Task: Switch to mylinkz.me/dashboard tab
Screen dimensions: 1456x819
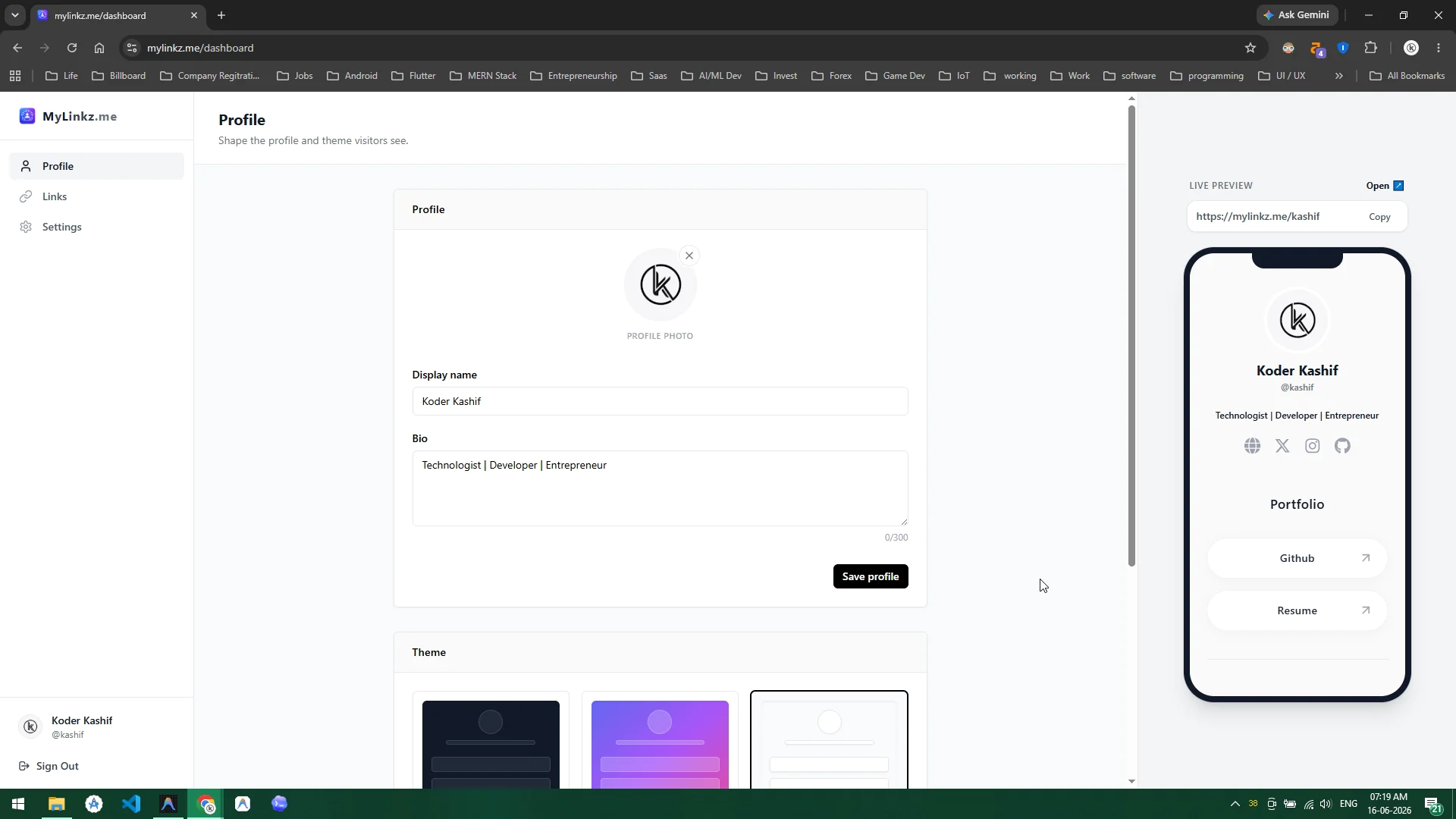Action: point(118,15)
